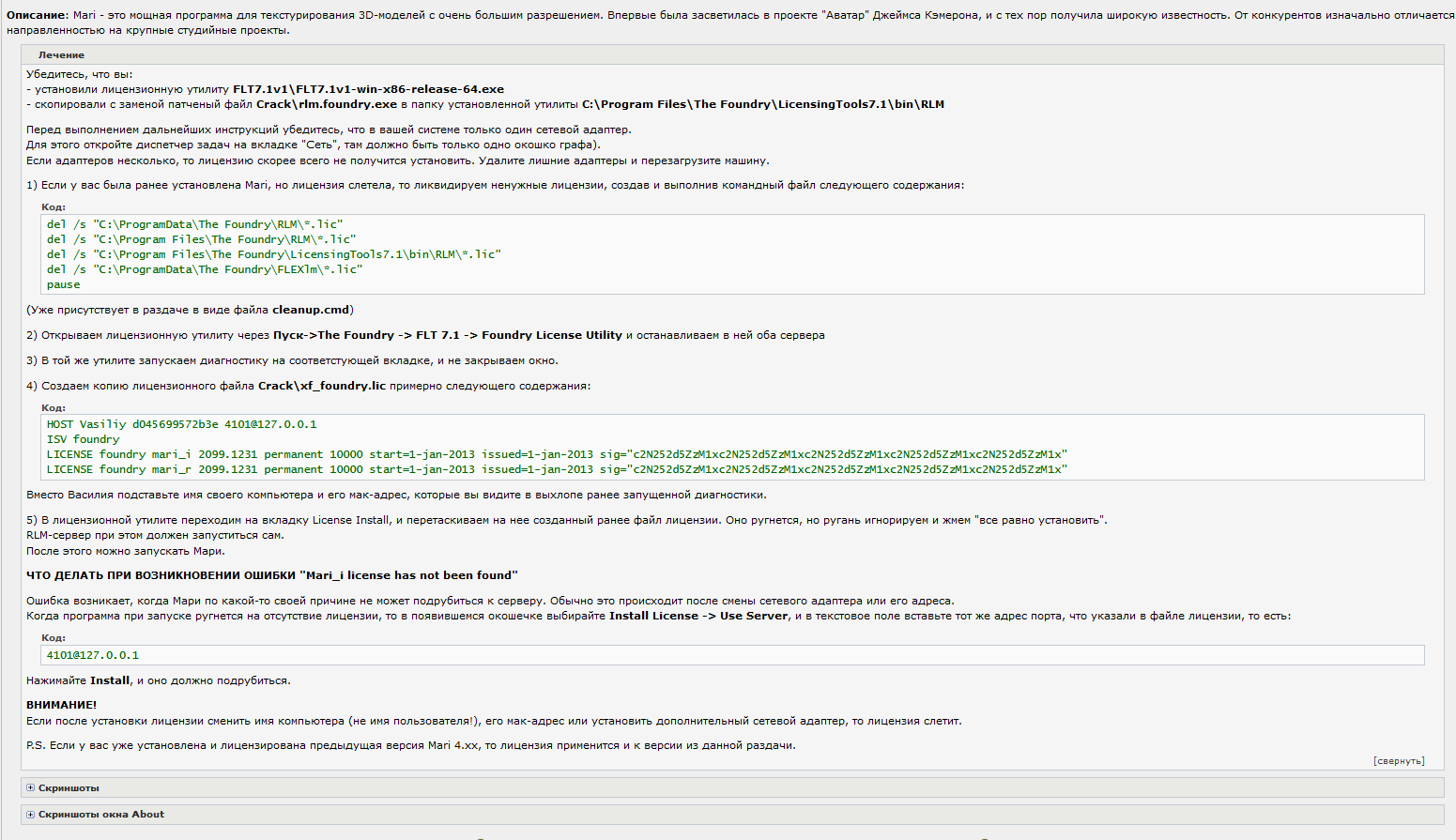Image resolution: width=1456 pixels, height=840 pixels.
Task: Click the LICENSE foundry mari_i code line
Action: [x=556, y=454]
